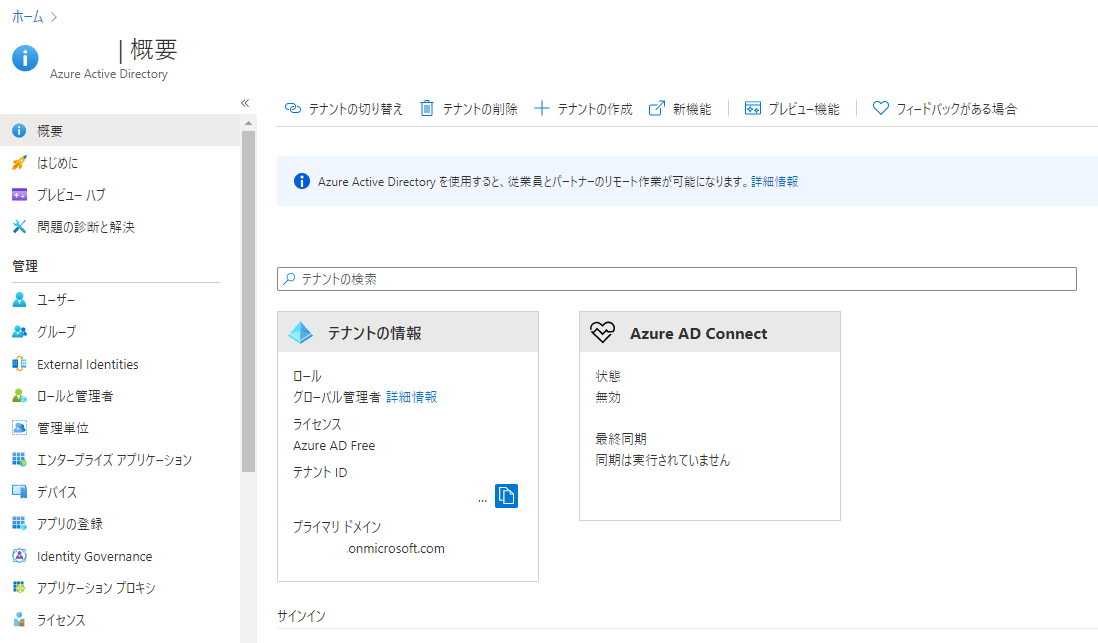
Task: Click テナントの作成 button label
Action: 595,109
